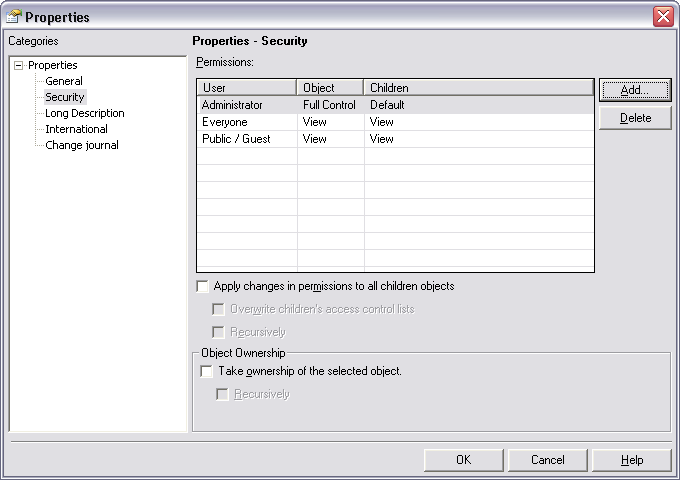The width and height of the screenshot is (680, 480).
Task: Toggle Overwrite children's access control lists
Action: (218, 309)
